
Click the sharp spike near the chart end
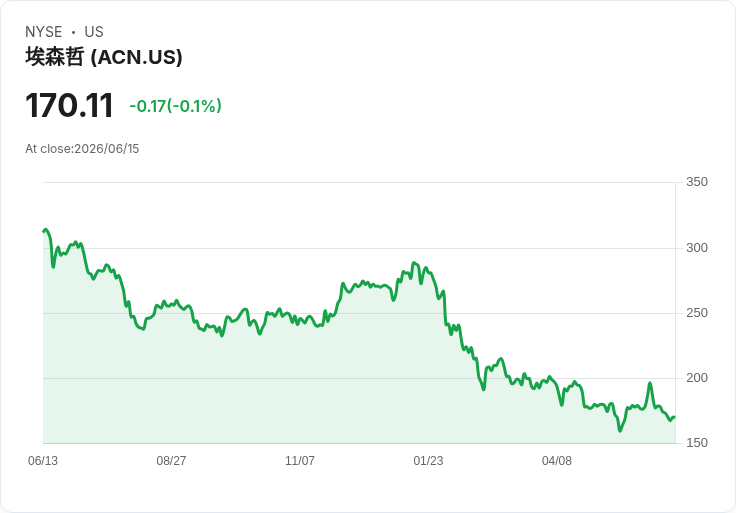[650, 383]
